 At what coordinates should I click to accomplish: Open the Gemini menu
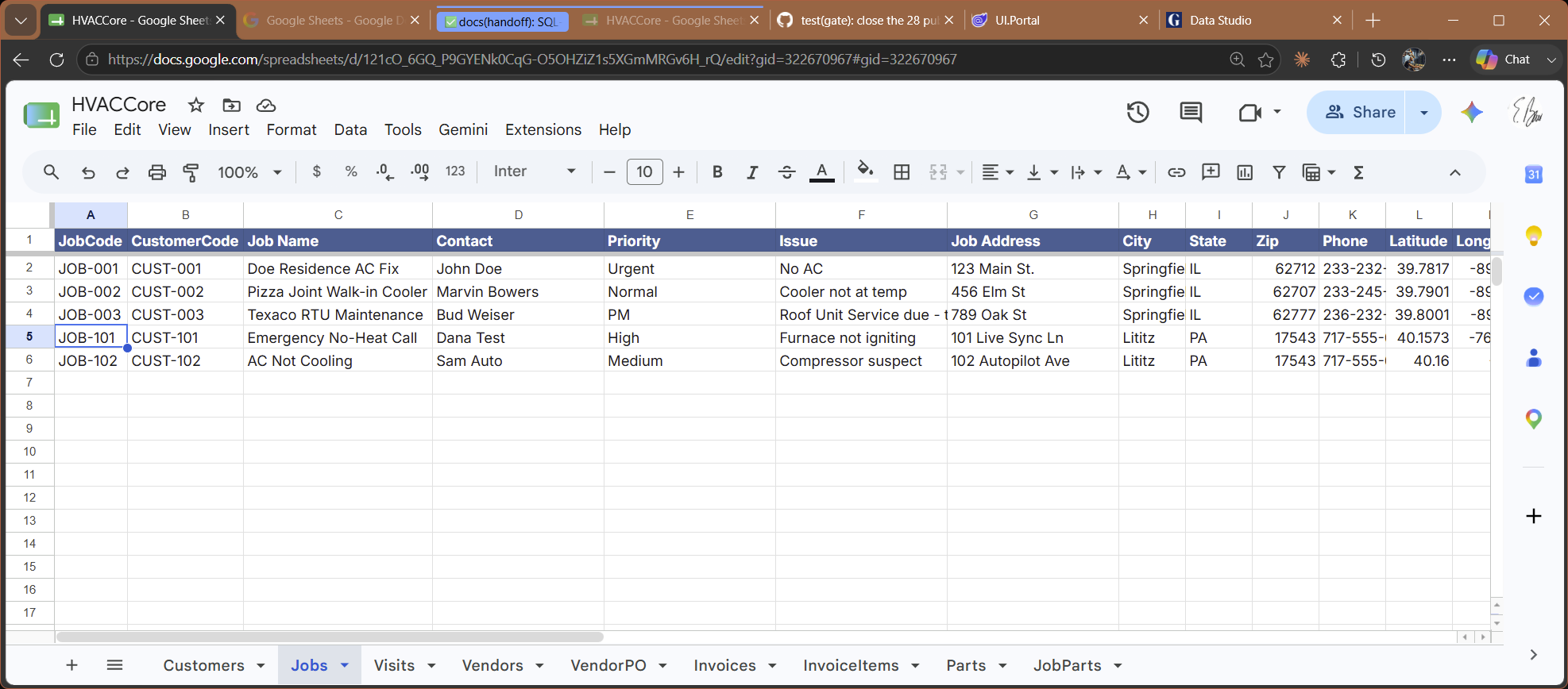coord(463,129)
